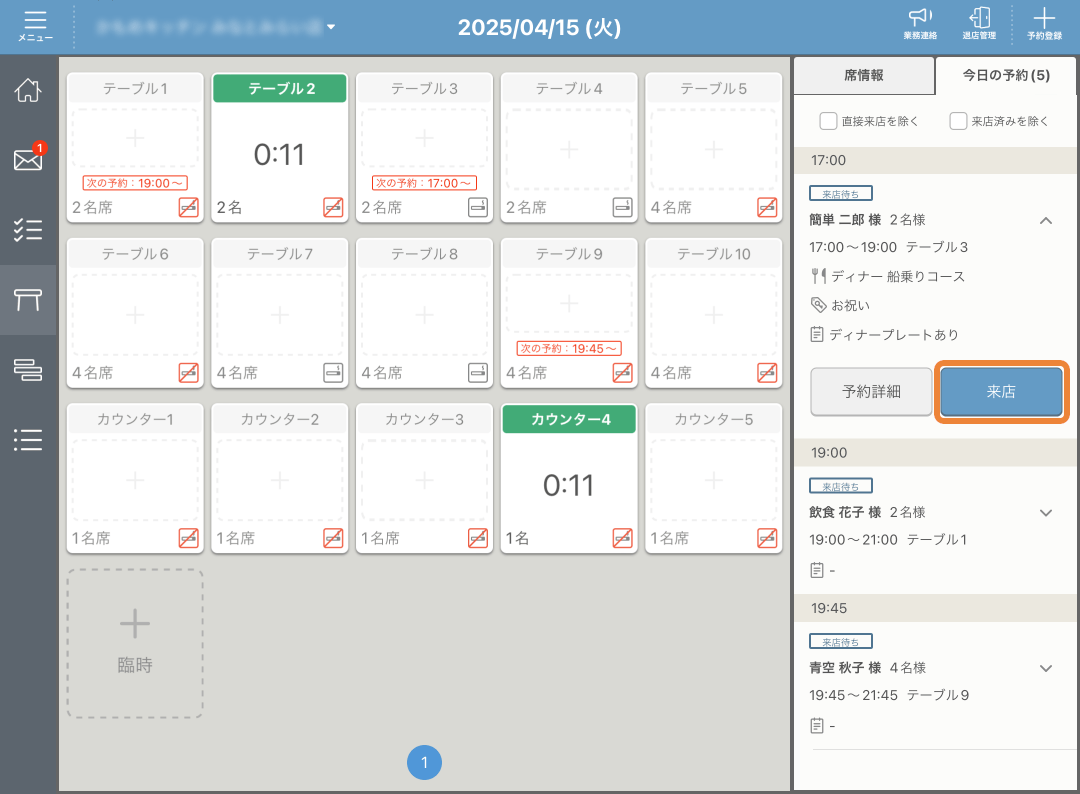Check 直接来店を除く checkbox
The height and width of the screenshot is (794, 1080).
(x=828, y=121)
